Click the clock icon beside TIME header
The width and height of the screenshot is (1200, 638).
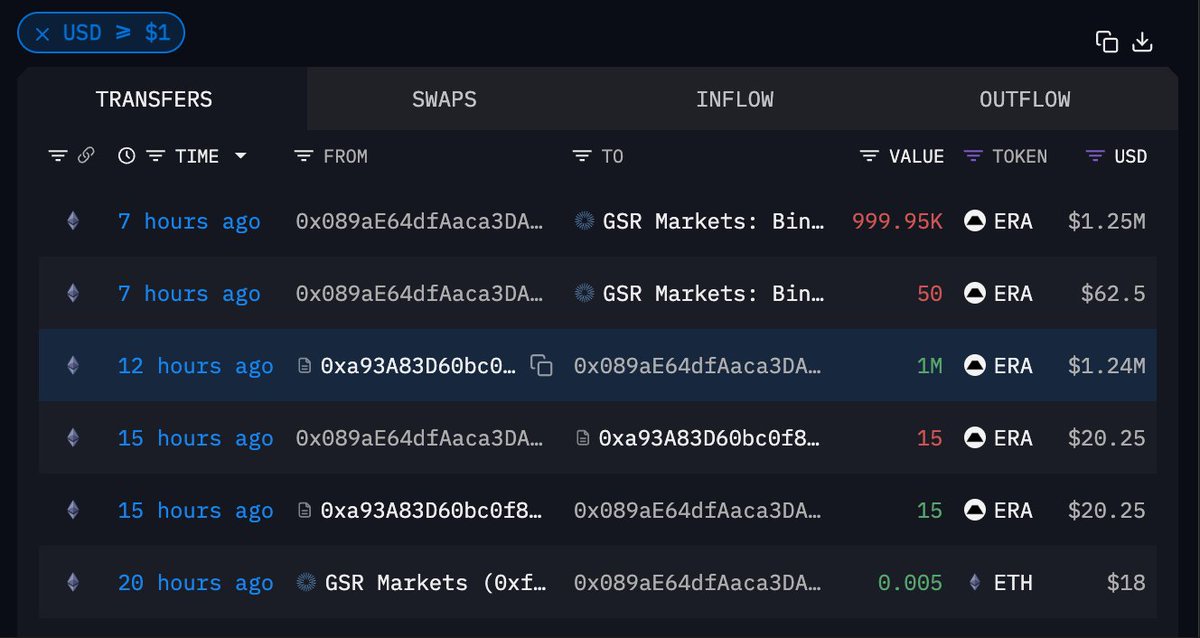pyautogui.click(x=126, y=156)
